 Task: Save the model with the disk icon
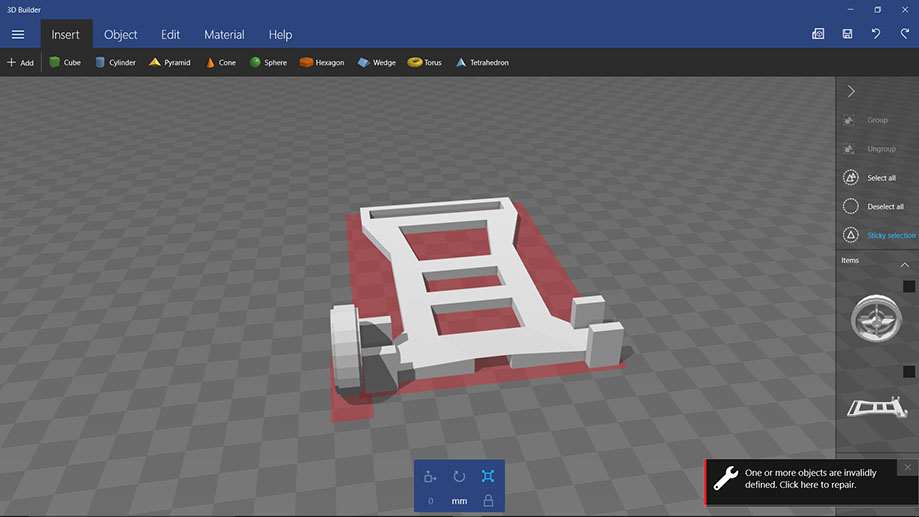[847, 34]
